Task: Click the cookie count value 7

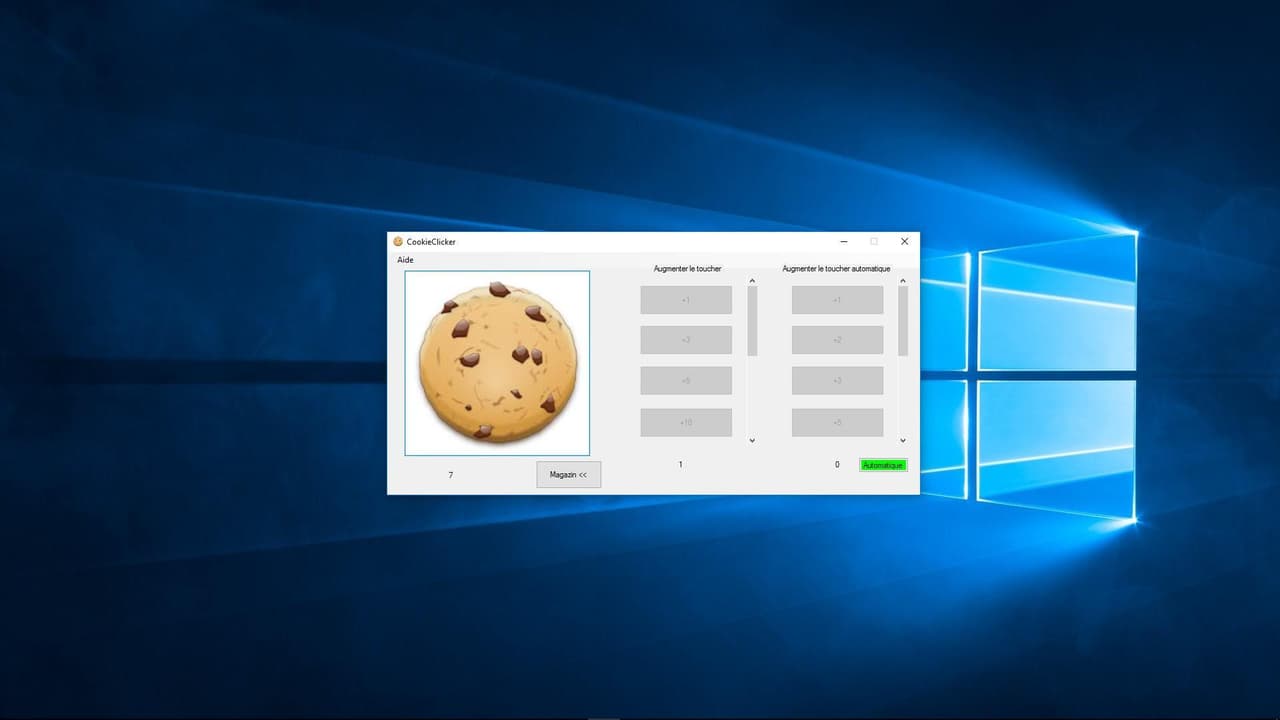Action: point(450,475)
